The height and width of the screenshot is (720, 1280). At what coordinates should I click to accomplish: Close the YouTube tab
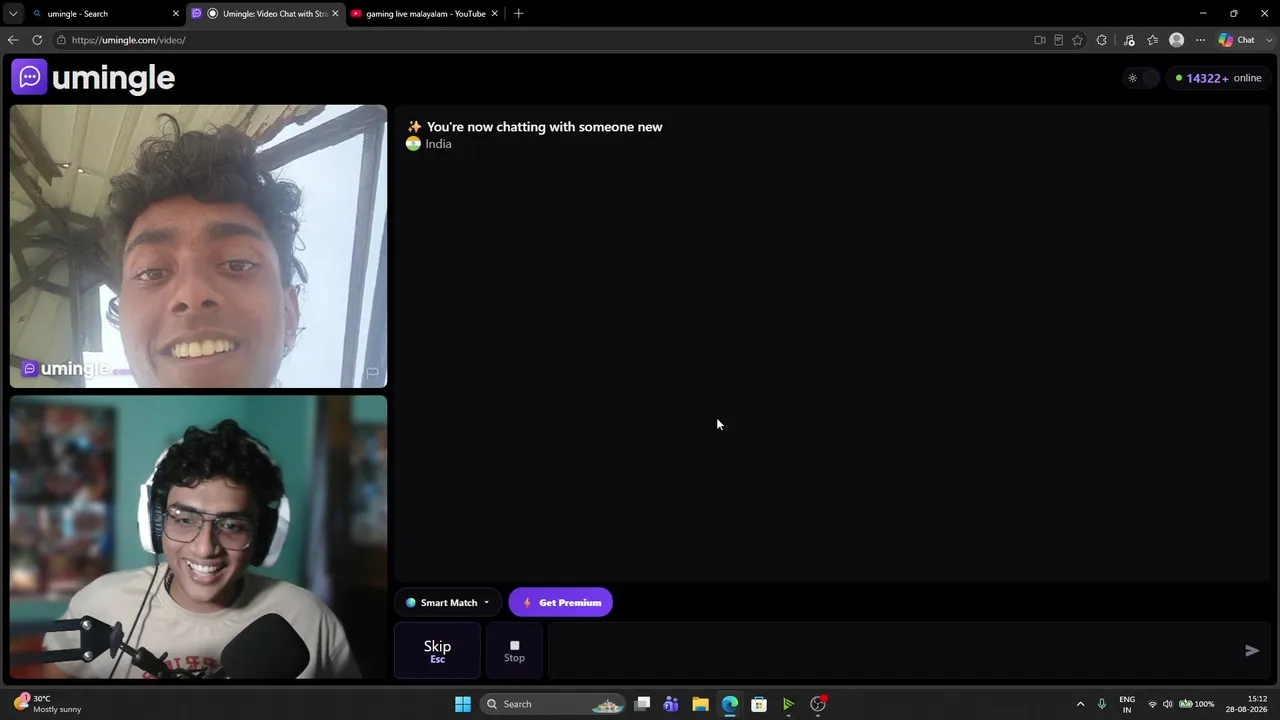(x=494, y=14)
